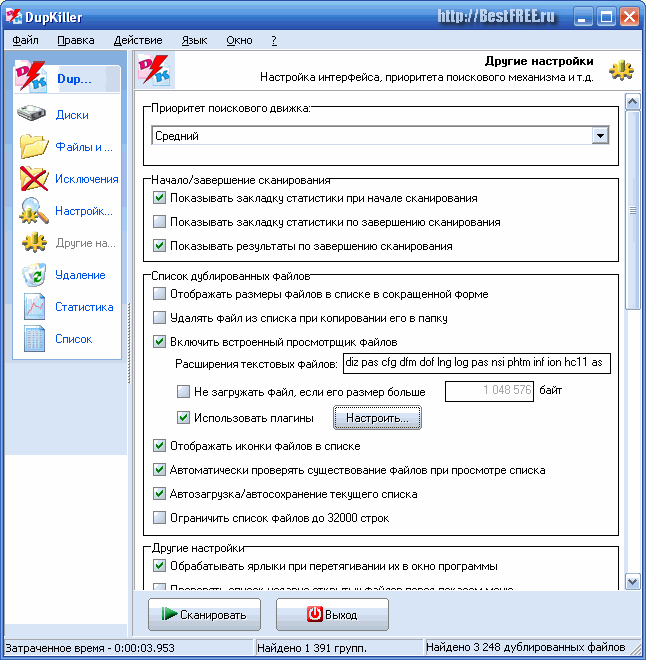Click scrollbar down arrow in settings panel

tap(633, 582)
